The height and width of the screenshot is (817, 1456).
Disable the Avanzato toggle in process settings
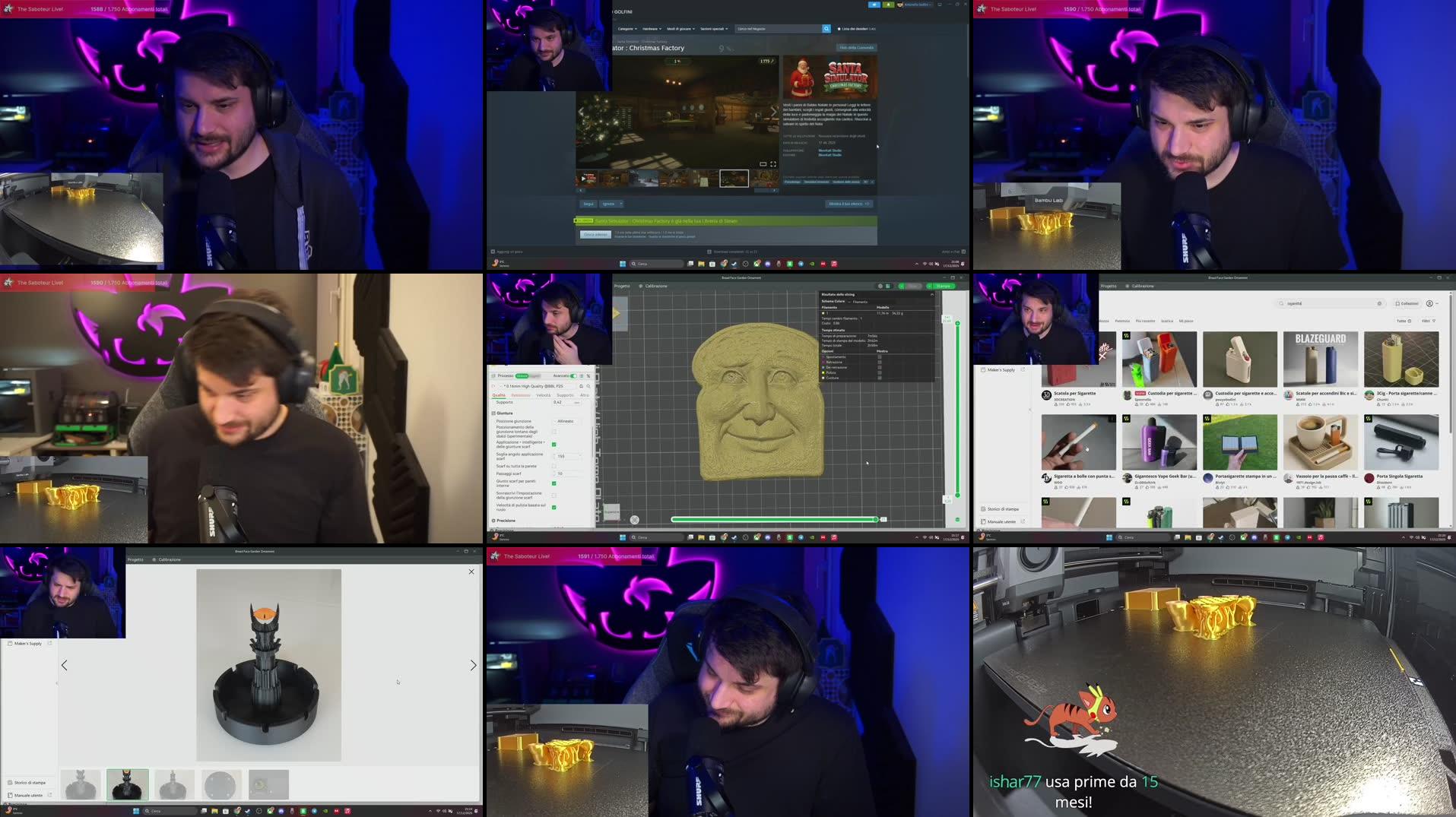[574, 375]
